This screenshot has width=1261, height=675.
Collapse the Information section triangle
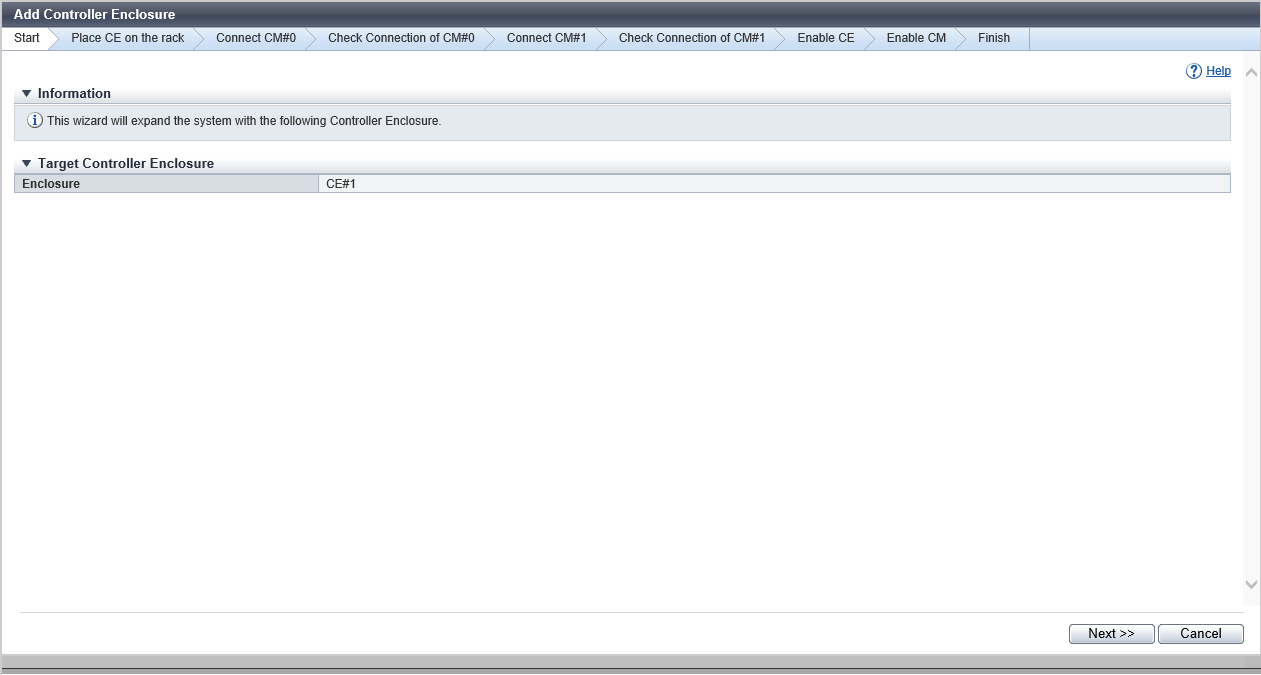27,94
